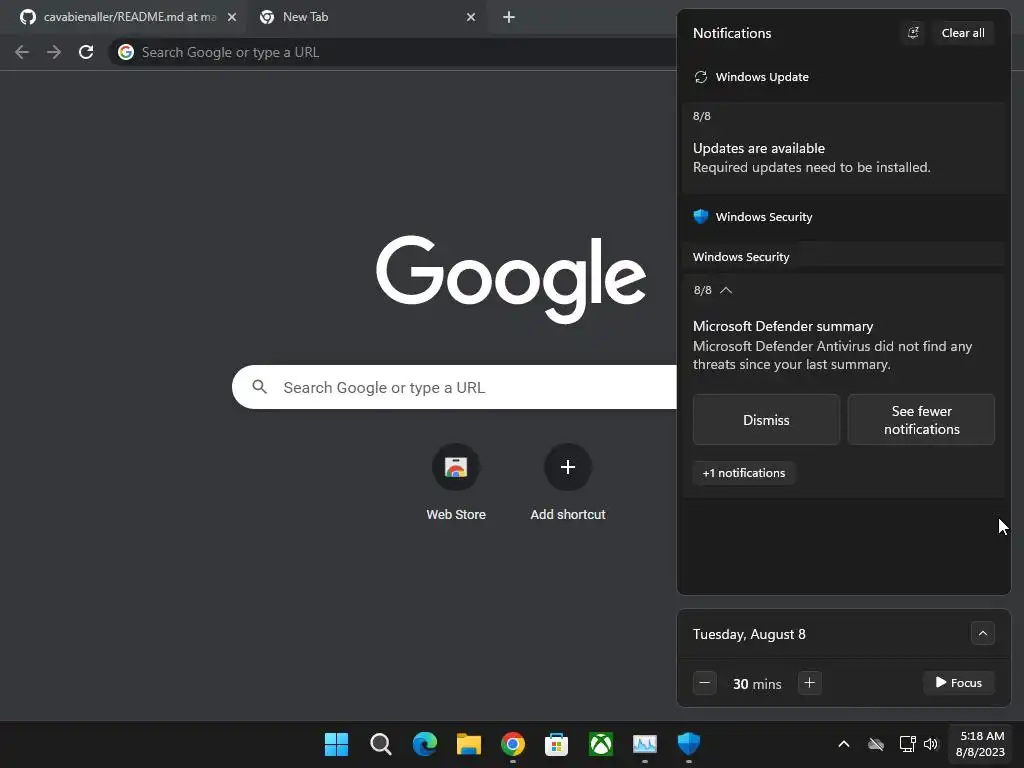
Task: Close the cavabienaller/README.md tab
Action: click(x=232, y=17)
